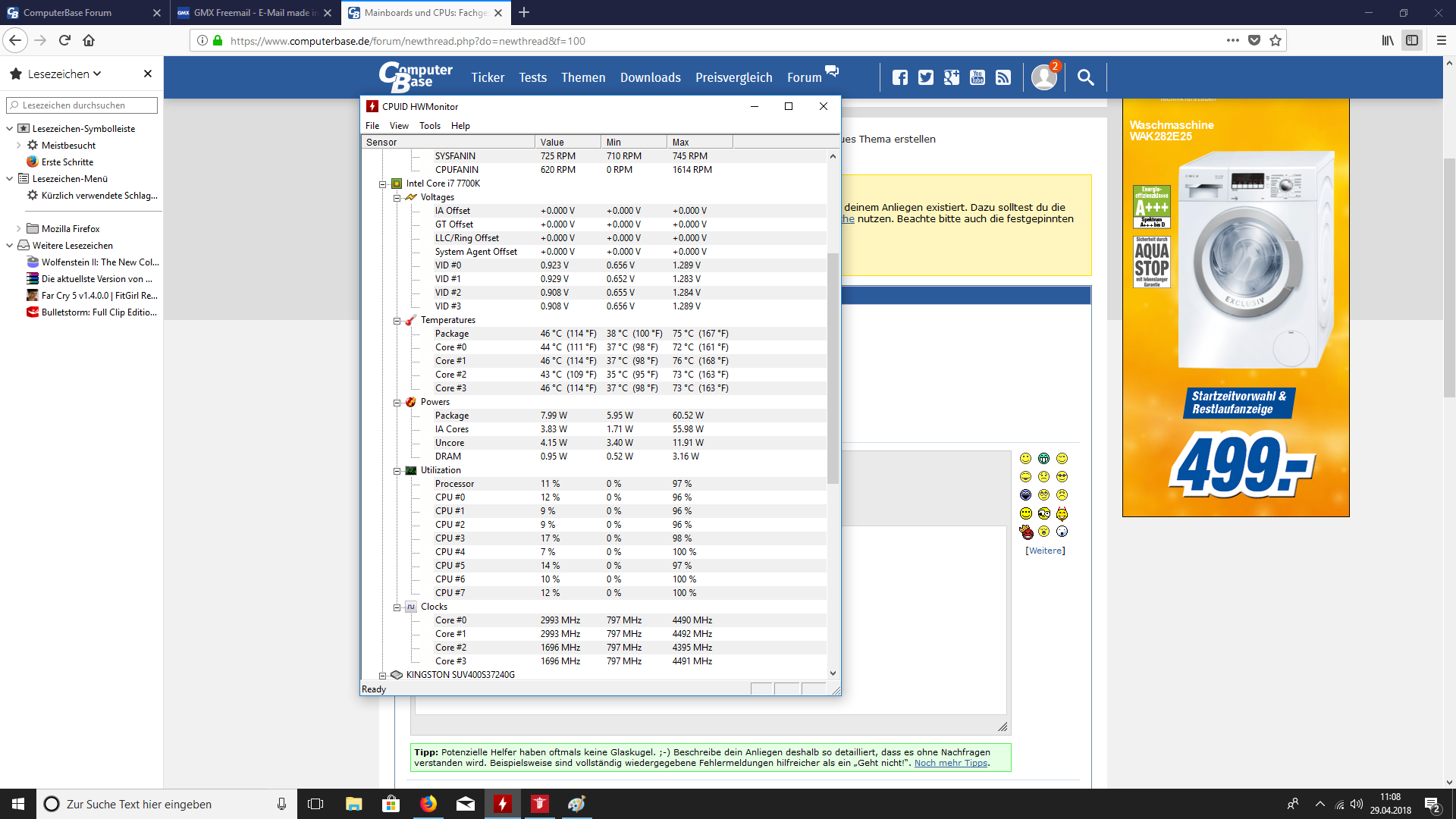Click the RSS feed icon
This screenshot has height=819, width=1456.
coord(1003,77)
